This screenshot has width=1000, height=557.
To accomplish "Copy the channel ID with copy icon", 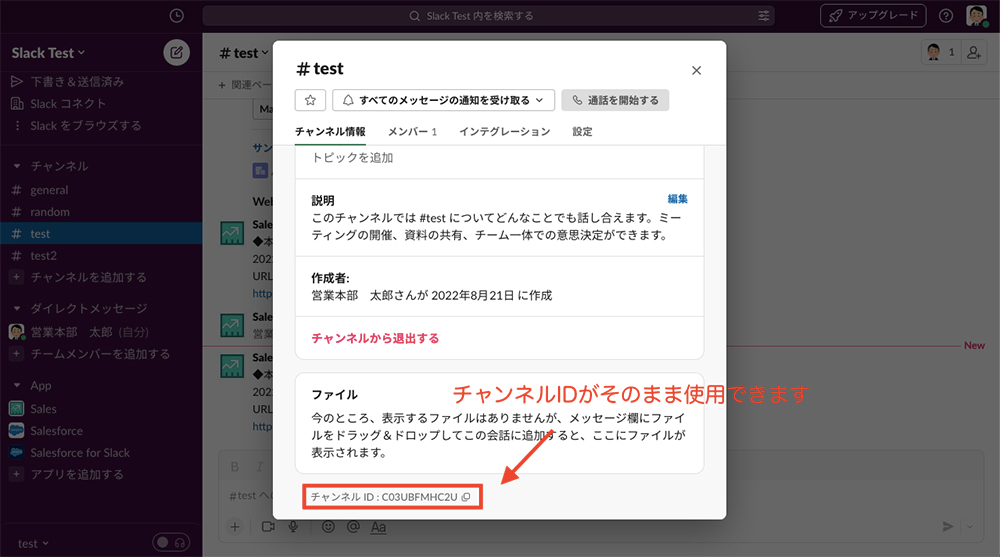I will pyautogui.click(x=466, y=497).
